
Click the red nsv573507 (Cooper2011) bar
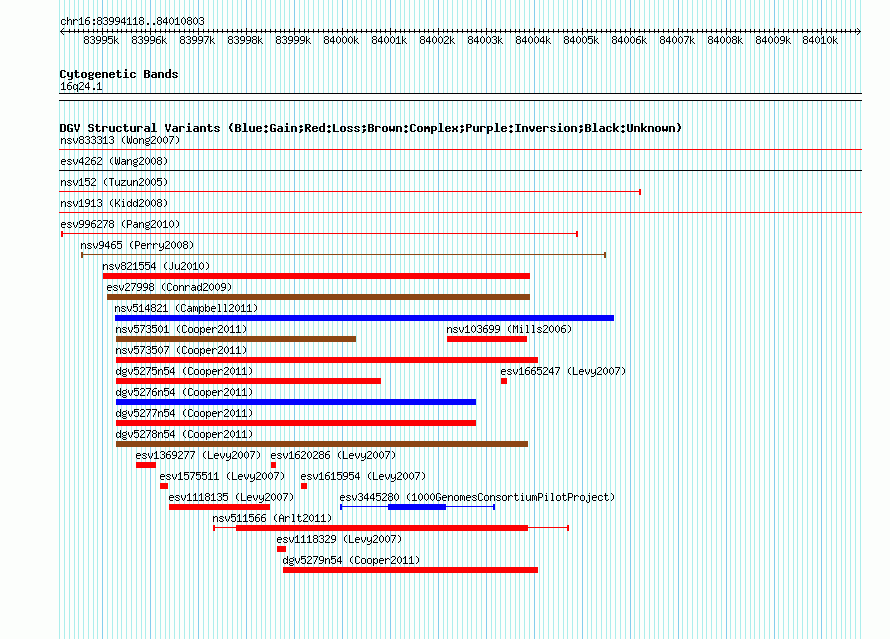[x=327, y=360]
